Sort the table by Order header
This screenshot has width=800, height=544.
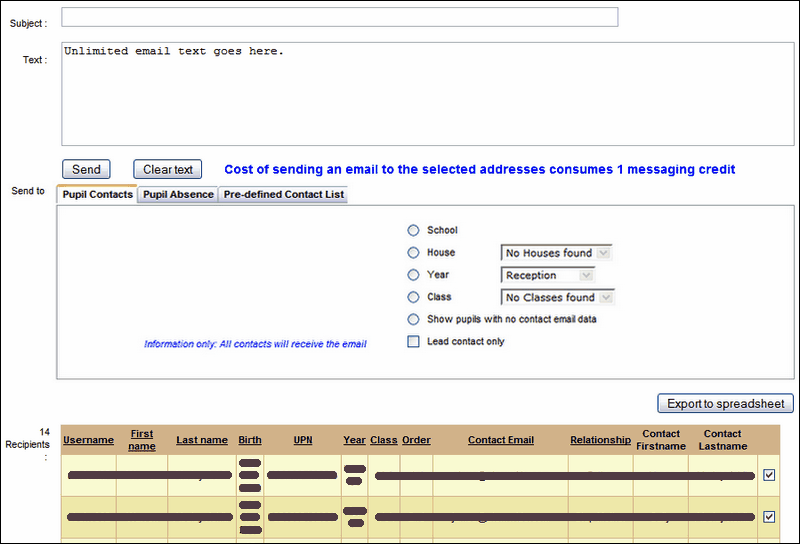click(x=416, y=440)
